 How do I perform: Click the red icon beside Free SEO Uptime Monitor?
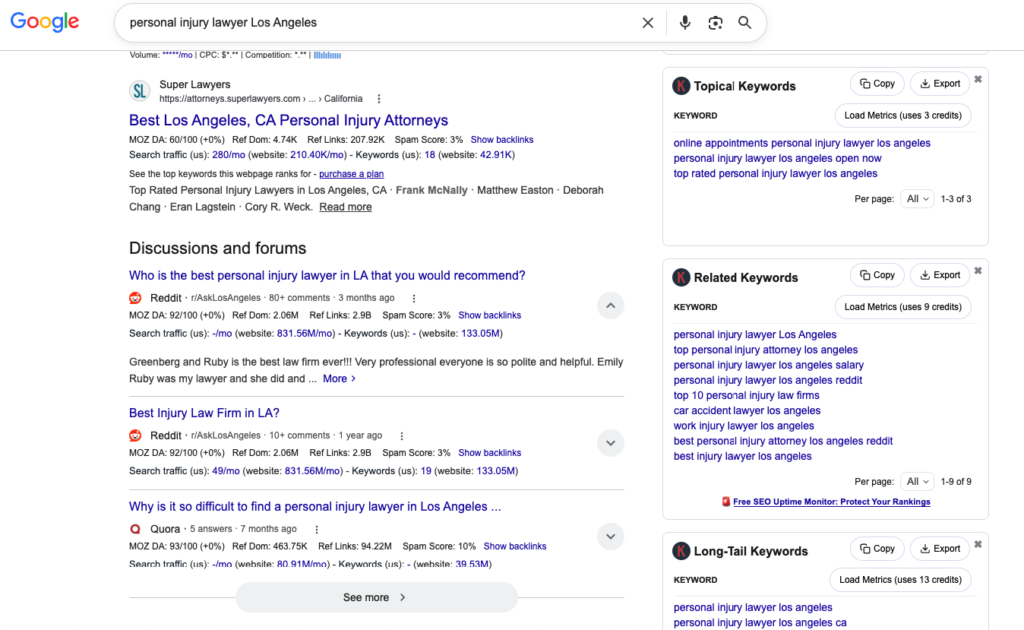(x=726, y=501)
